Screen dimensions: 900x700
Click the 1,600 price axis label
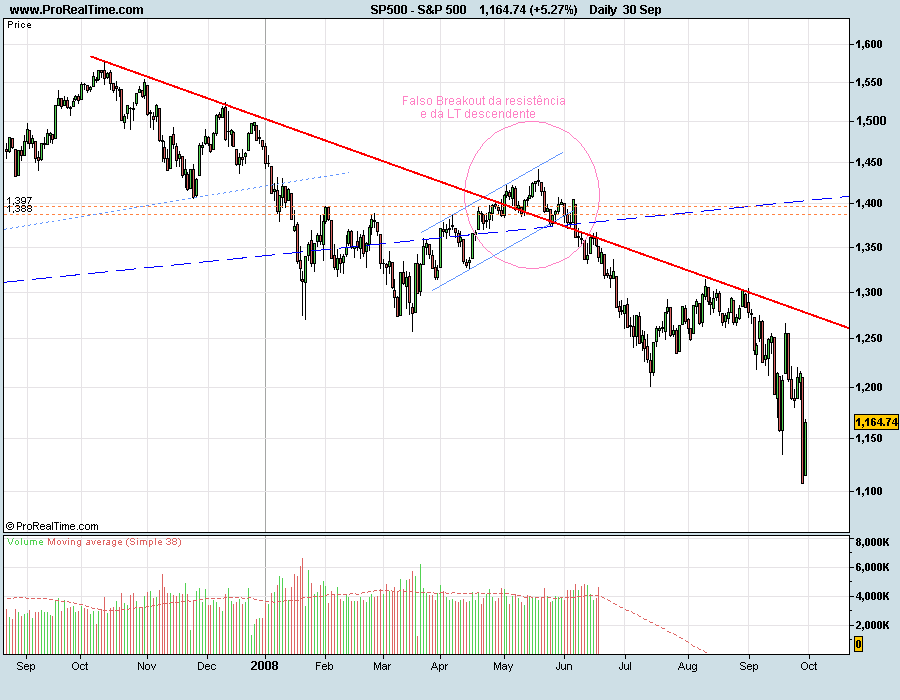coord(868,44)
